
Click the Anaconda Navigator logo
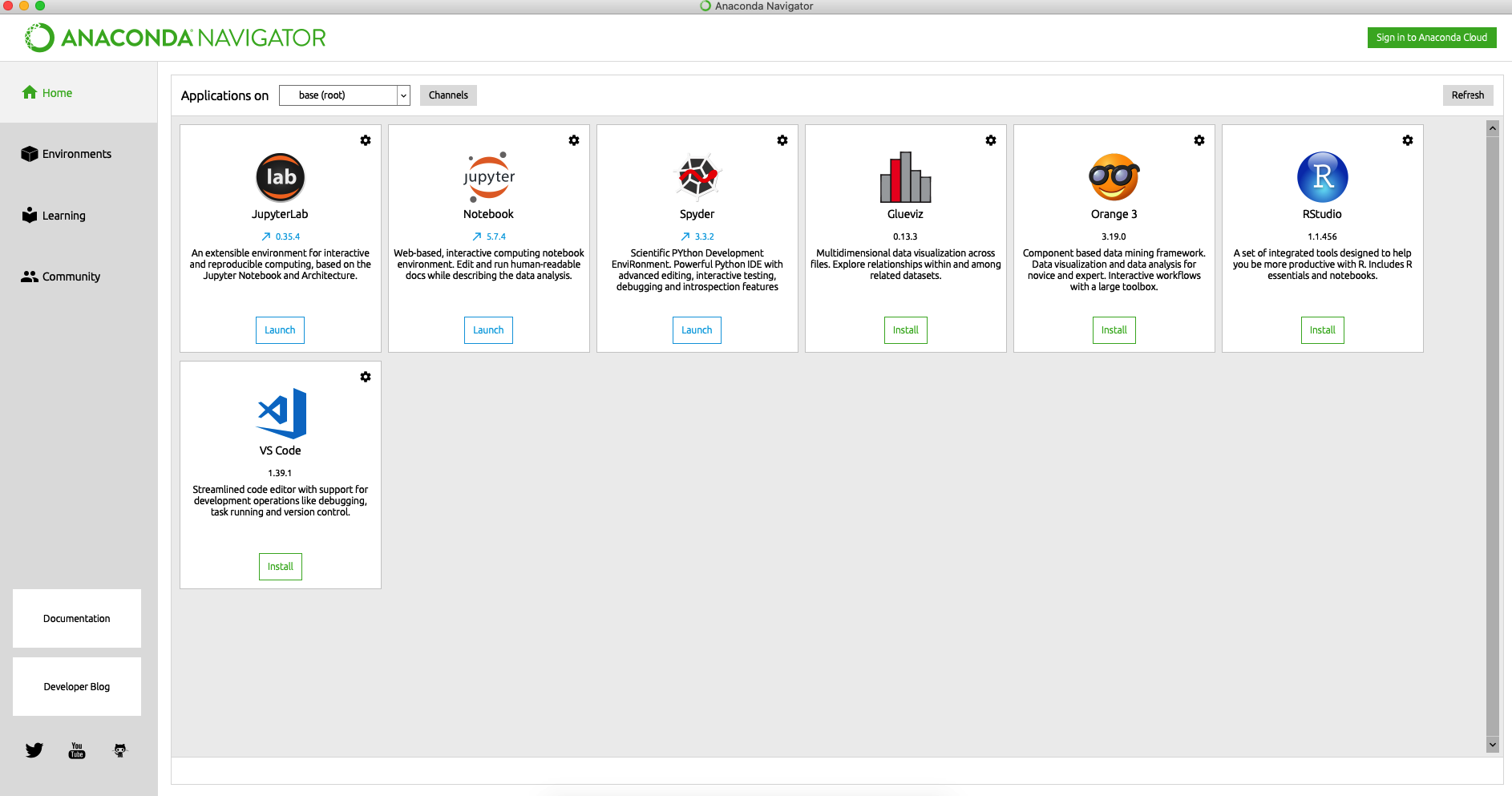pos(175,38)
